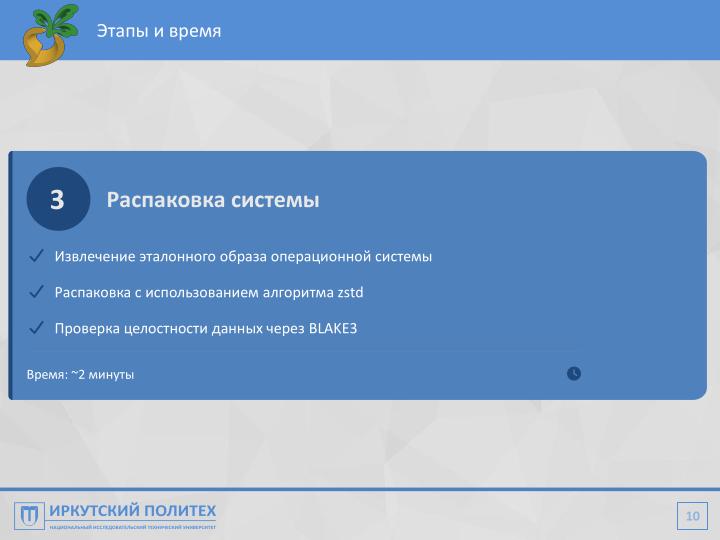This screenshot has width=720, height=540.
Task: Select the slide title 'Этапы и время'
Action: (x=159, y=31)
